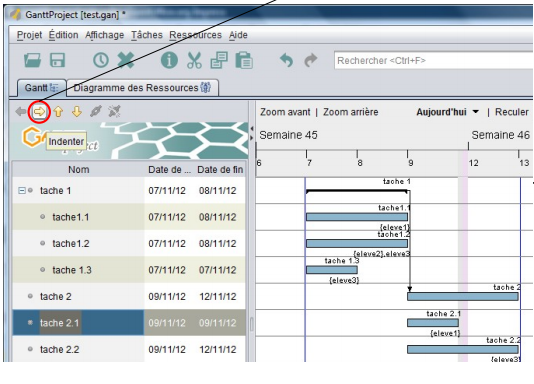Click the tache 2.1 Gantt bar
The width and height of the screenshot is (534, 384).
click(x=433, y=323)
